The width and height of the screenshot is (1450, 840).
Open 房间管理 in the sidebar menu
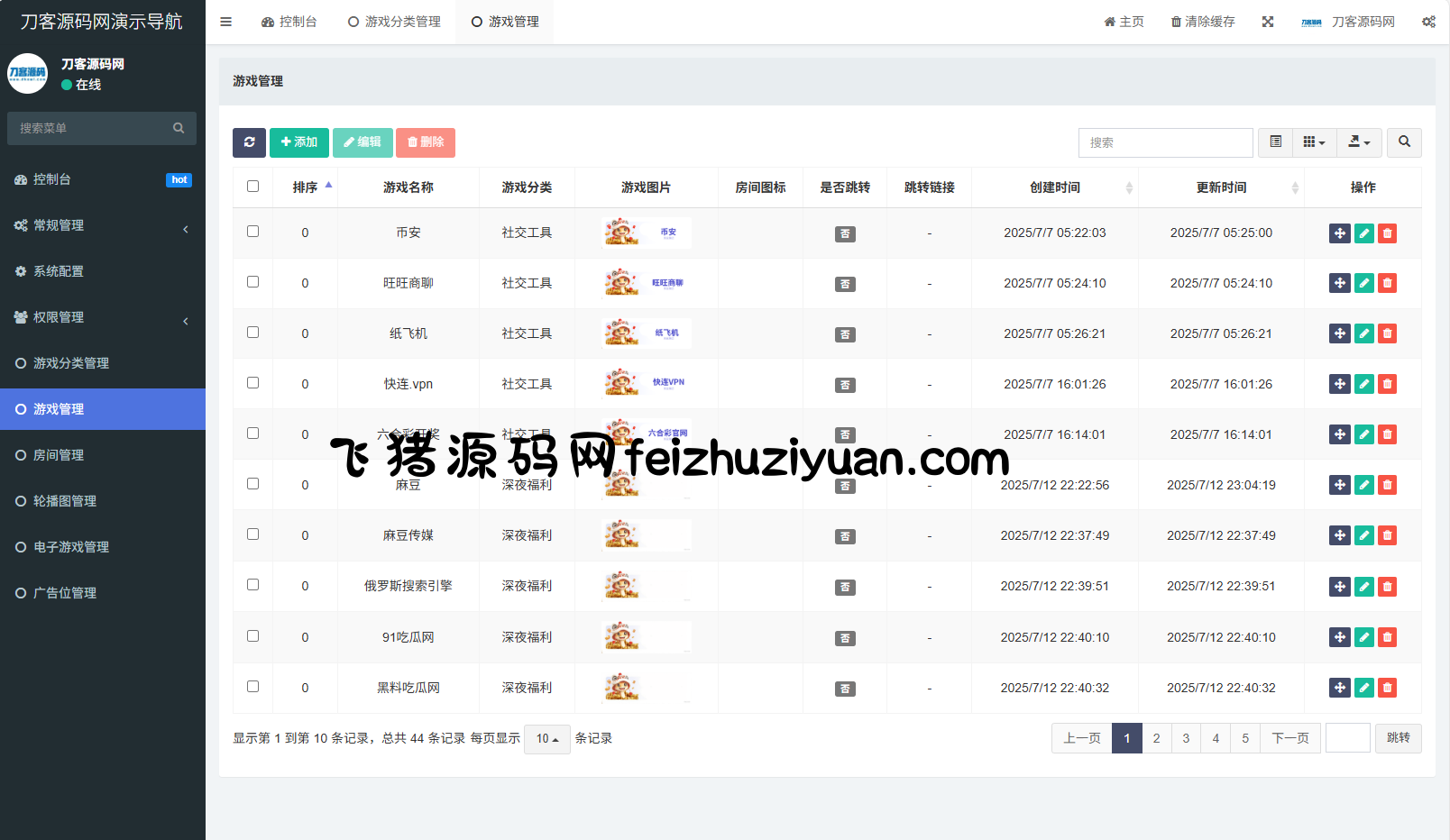pos(59,455)
